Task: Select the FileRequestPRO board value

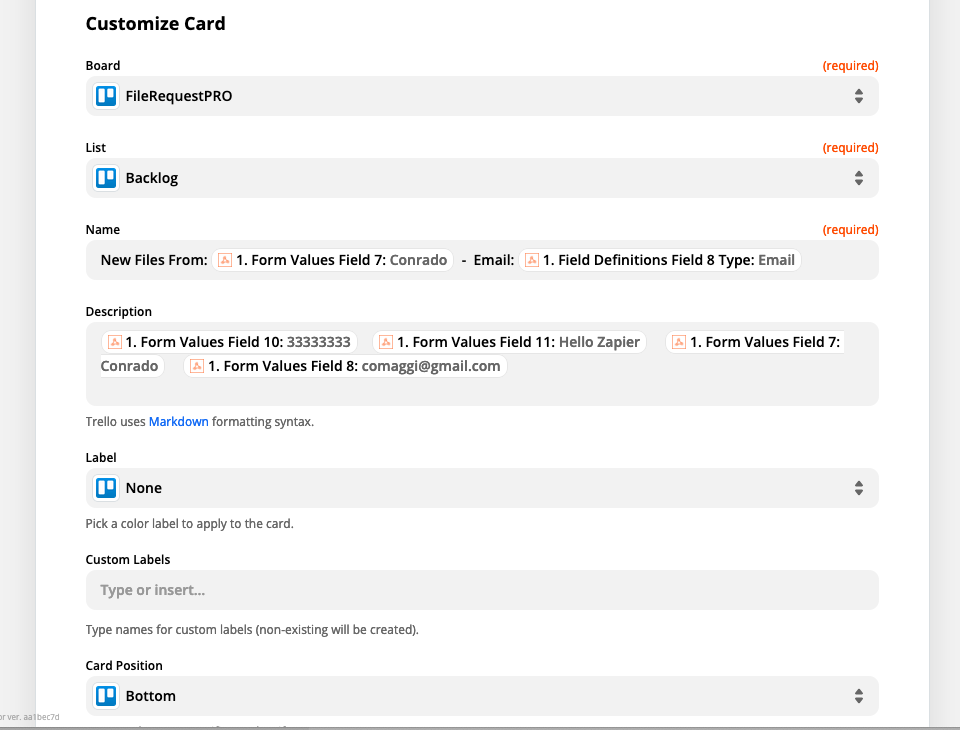Action: pos(179,96)
